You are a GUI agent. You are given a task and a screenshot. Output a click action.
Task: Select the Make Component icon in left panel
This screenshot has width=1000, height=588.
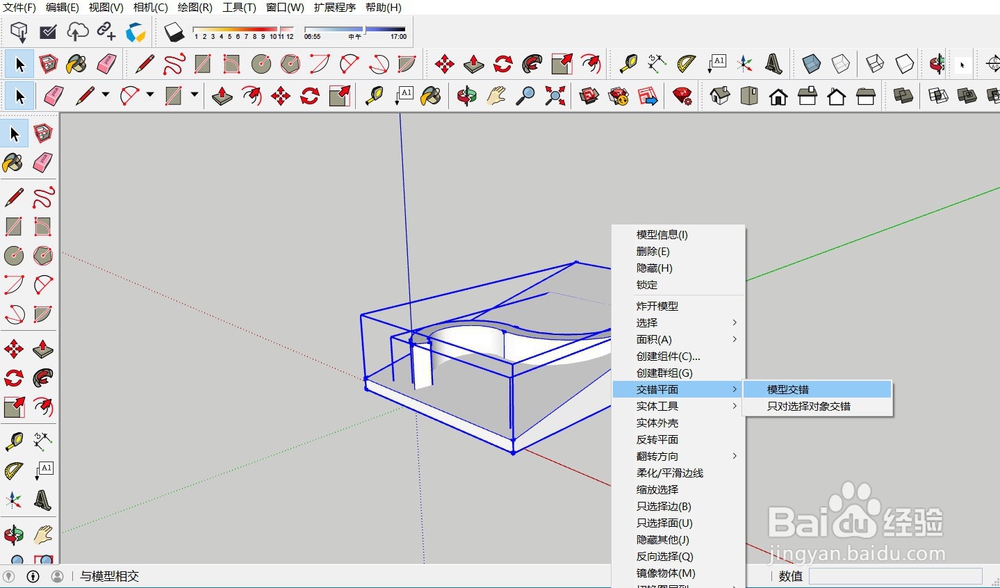tap(43, 134)
